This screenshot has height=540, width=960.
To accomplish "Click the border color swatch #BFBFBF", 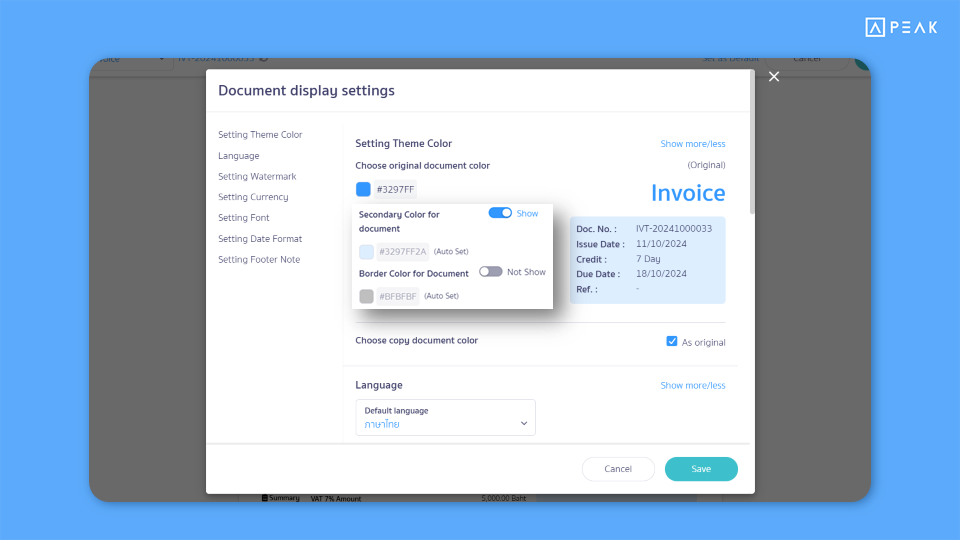I will [x=366, y=296].
